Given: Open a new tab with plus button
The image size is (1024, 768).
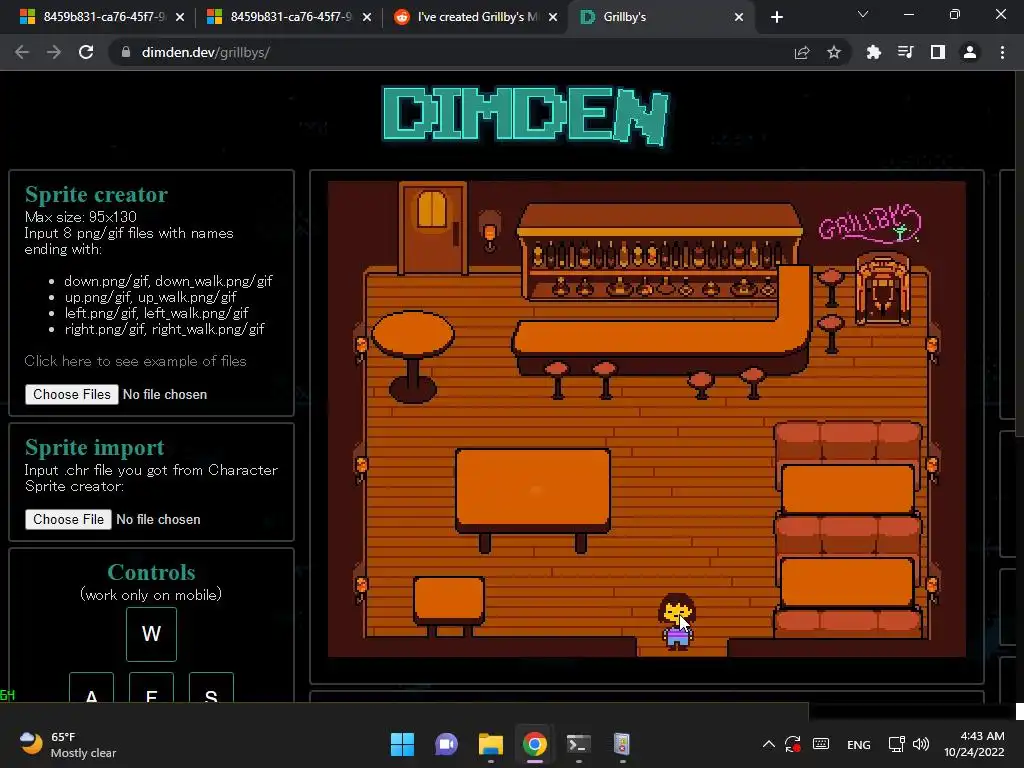Looking at the screenshot, I should [776, 17].
